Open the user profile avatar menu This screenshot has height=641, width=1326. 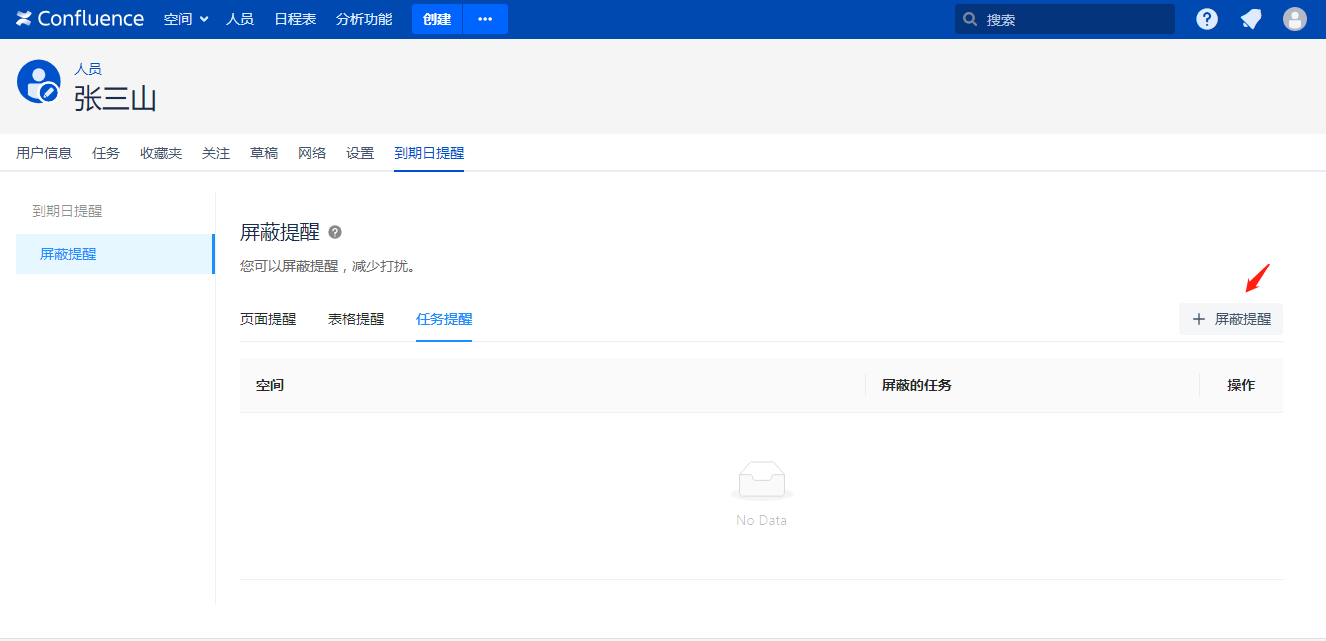click(1295, 19)
